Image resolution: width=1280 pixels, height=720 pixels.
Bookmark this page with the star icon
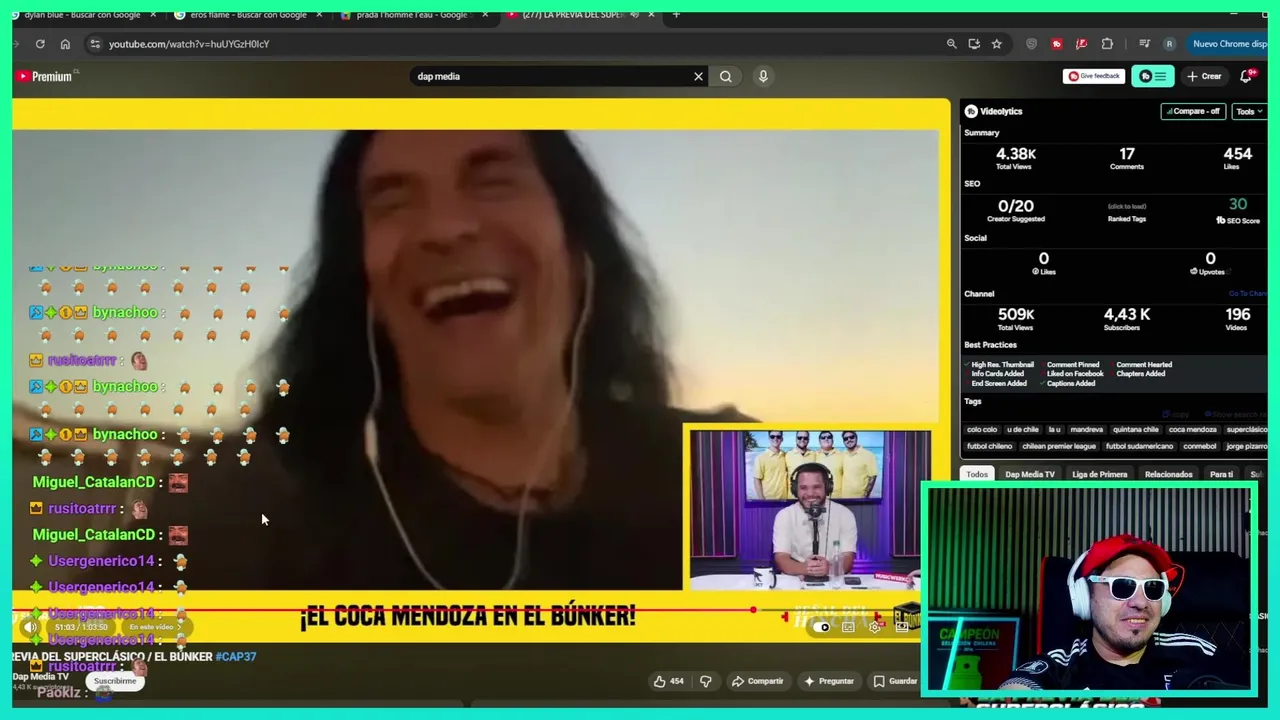click(997, 44)
